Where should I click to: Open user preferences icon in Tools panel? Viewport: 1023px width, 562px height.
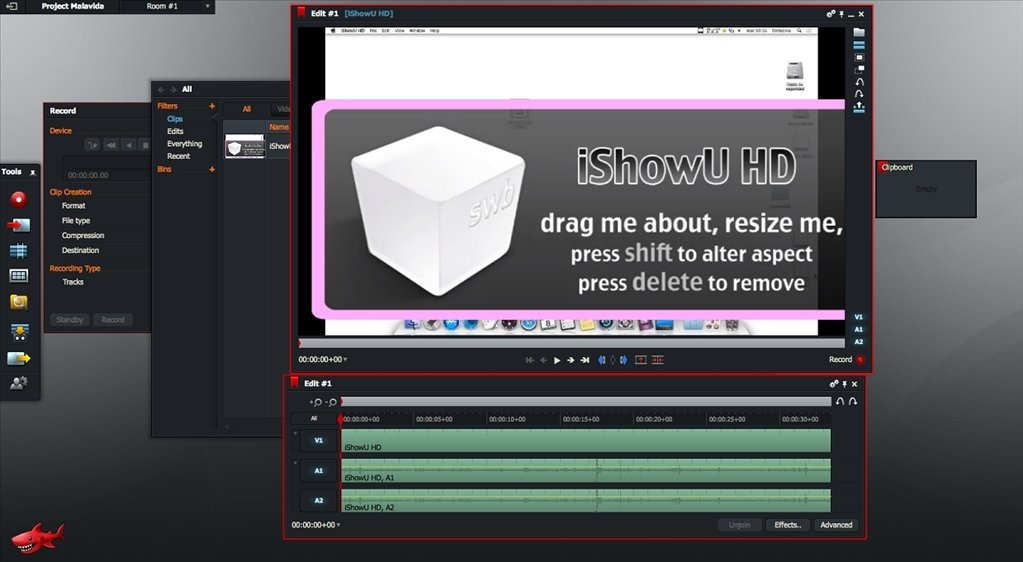(18, 382)
